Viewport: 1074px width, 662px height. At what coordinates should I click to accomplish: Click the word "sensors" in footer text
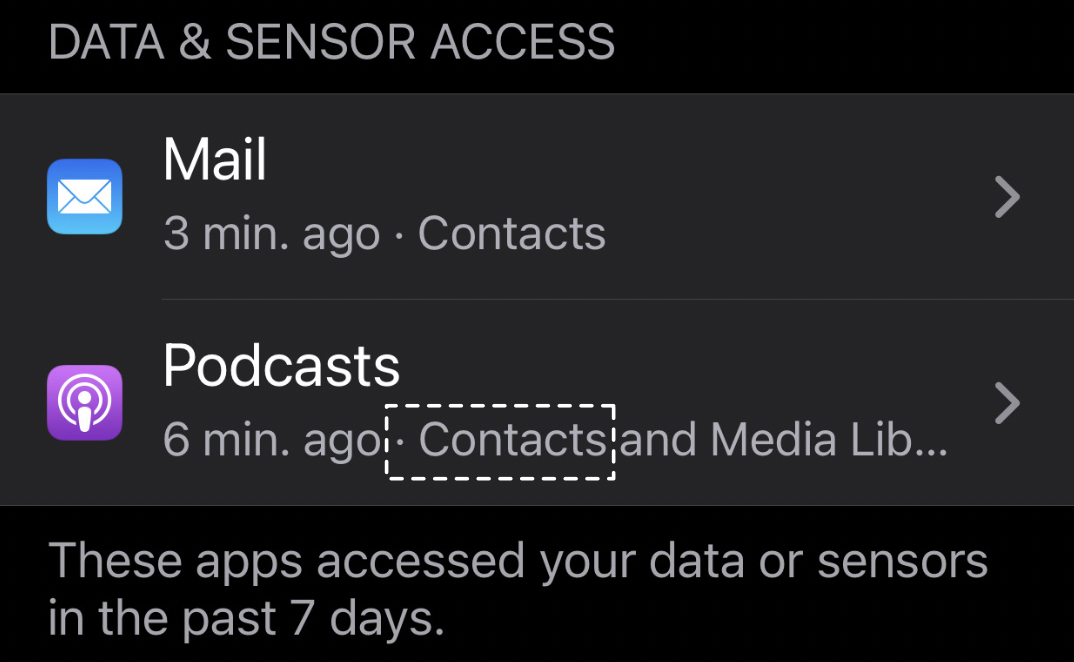(x=902, y=562)
